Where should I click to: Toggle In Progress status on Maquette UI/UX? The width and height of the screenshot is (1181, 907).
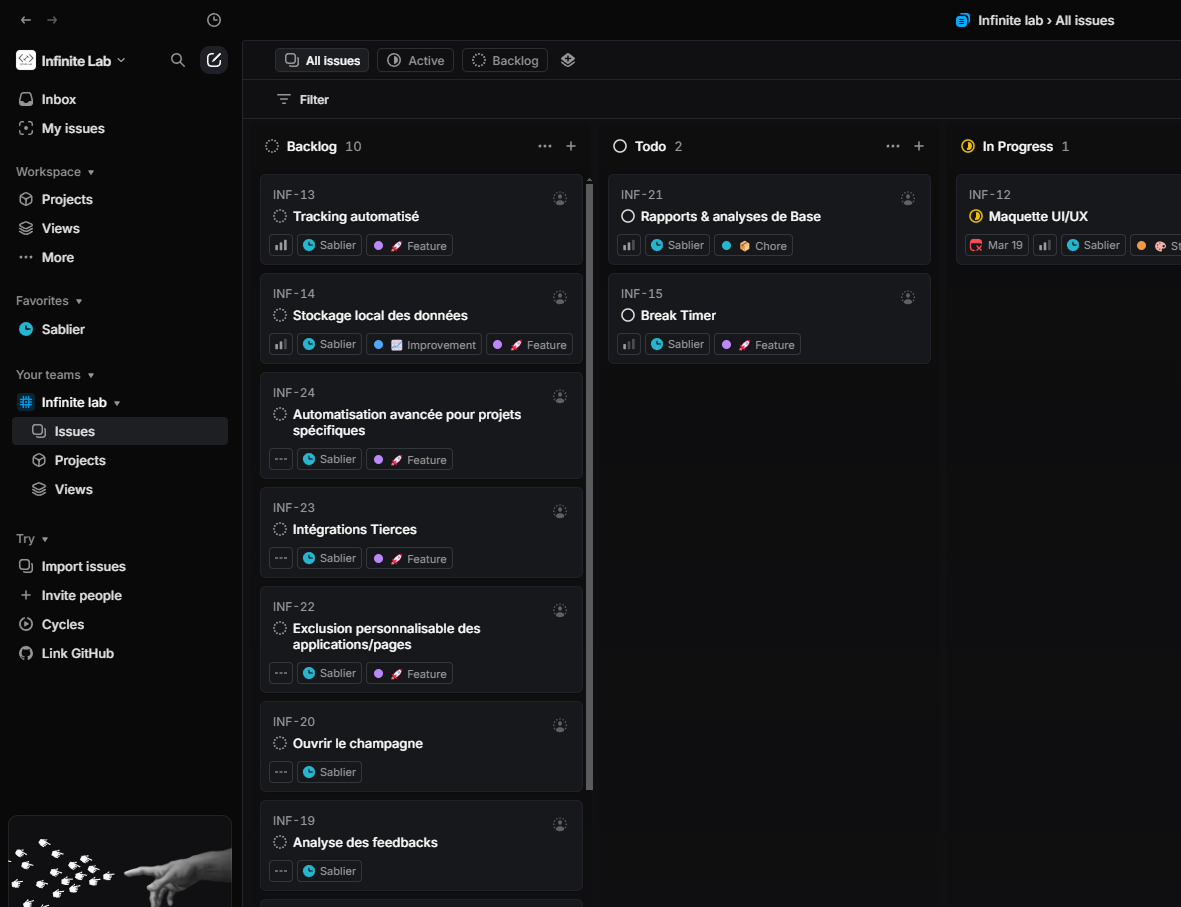(x=976, y=216)
